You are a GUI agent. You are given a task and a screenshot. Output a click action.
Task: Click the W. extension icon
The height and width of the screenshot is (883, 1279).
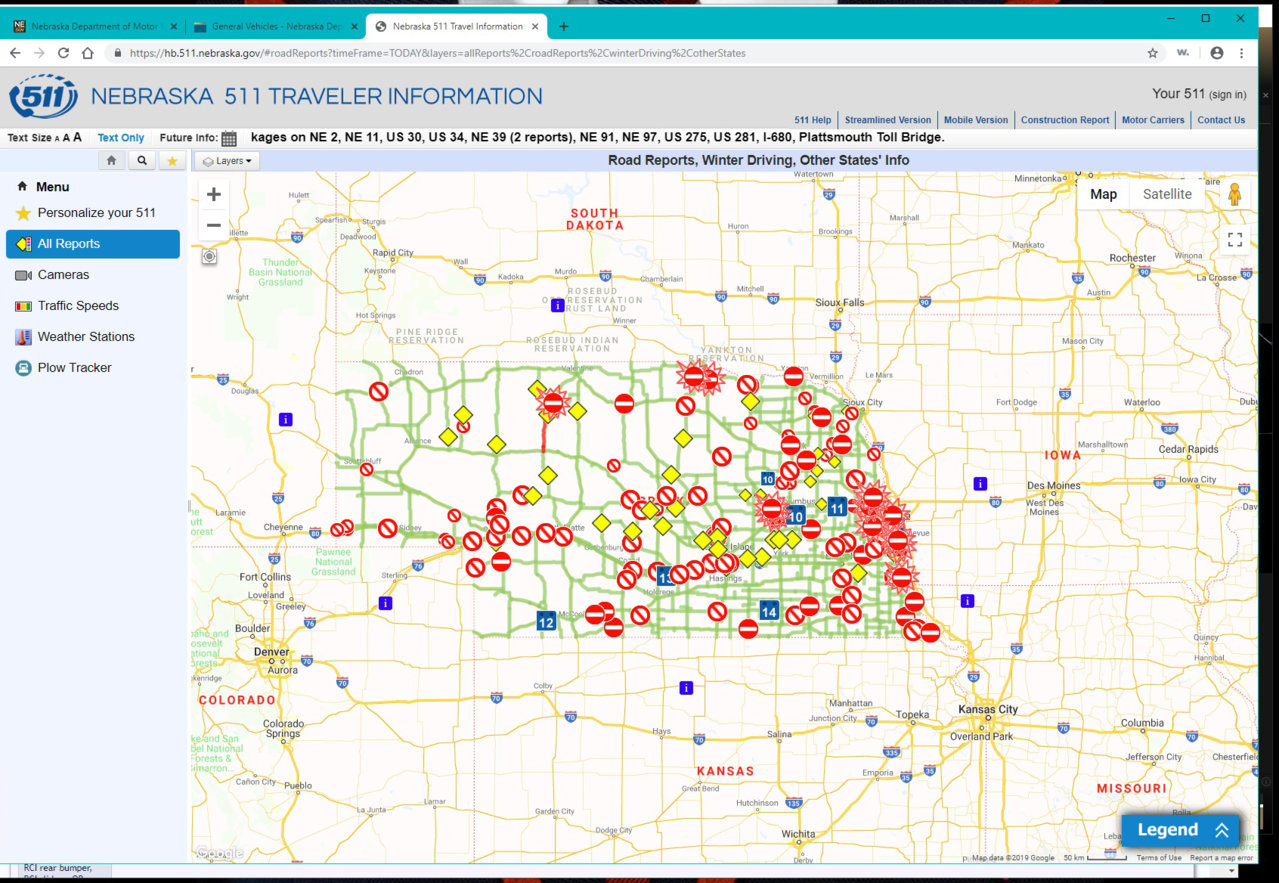click(1183, 53)
